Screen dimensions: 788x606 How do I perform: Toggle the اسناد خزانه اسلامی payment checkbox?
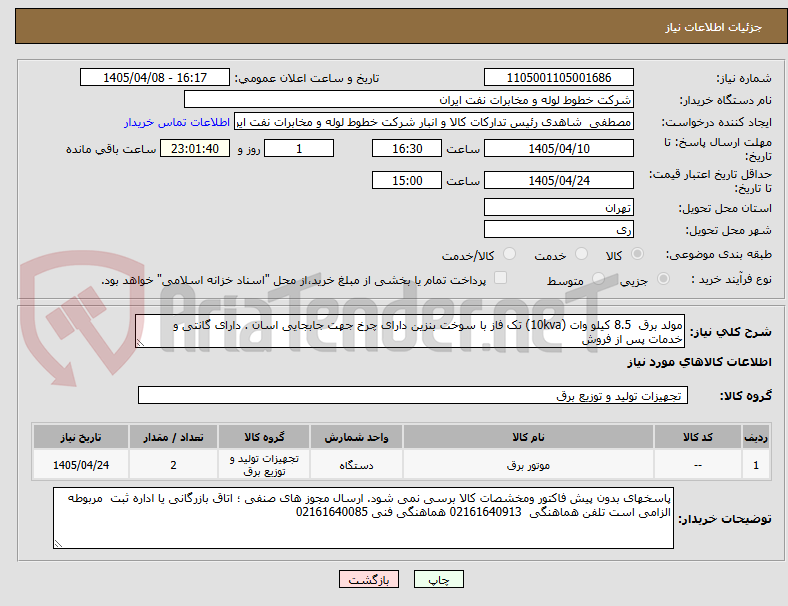[500, 278]
